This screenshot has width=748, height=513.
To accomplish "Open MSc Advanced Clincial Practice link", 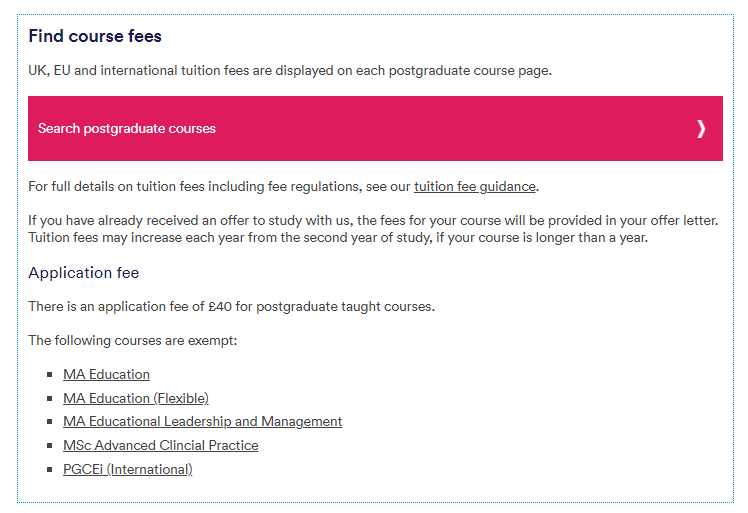I will coord(161,446).
